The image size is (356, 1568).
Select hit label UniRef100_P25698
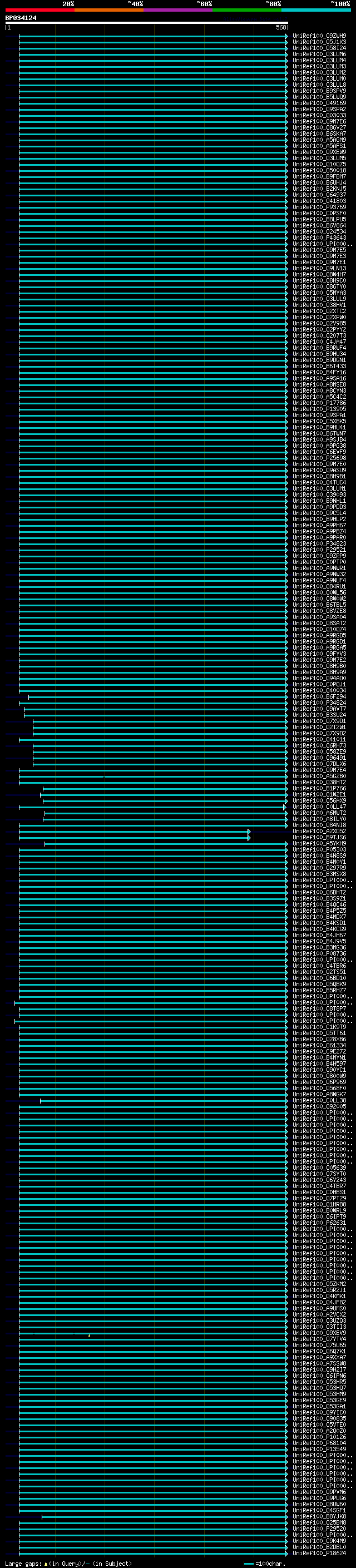319,458
